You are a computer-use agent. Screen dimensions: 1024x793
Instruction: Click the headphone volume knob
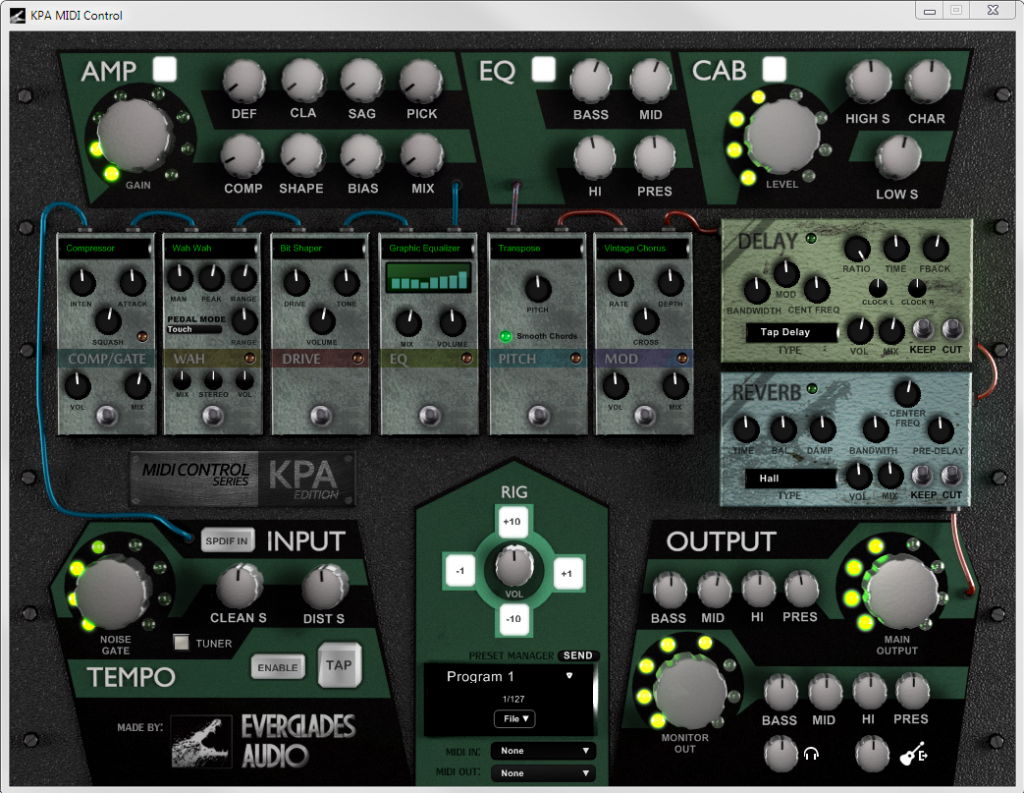point(779,753)
